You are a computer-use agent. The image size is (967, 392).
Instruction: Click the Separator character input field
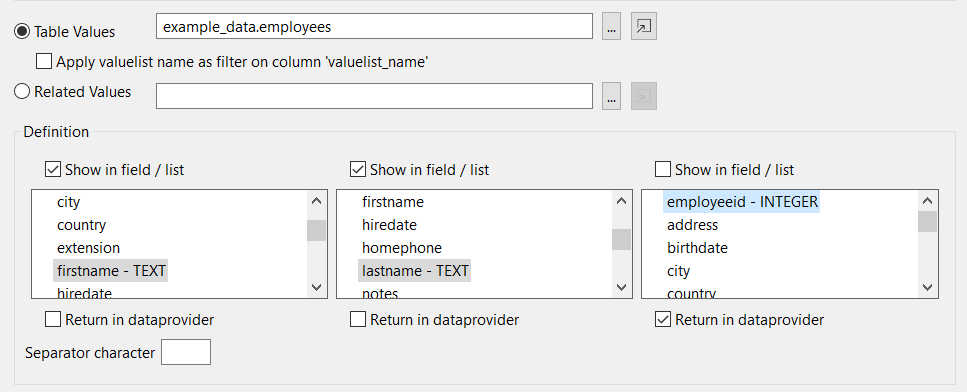(186, 352)
